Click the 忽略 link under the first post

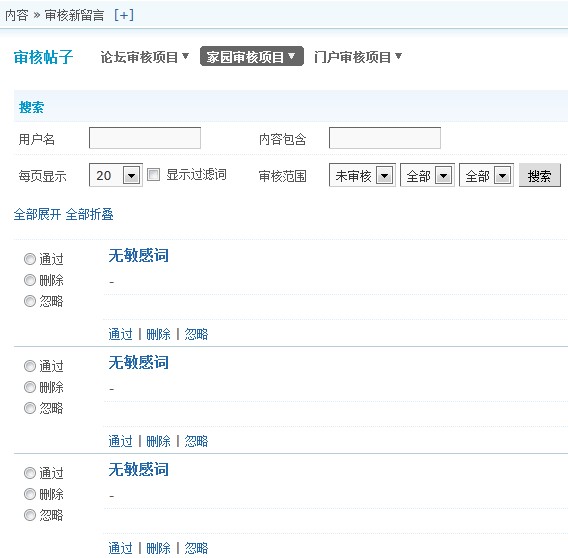tap(196, 334)
